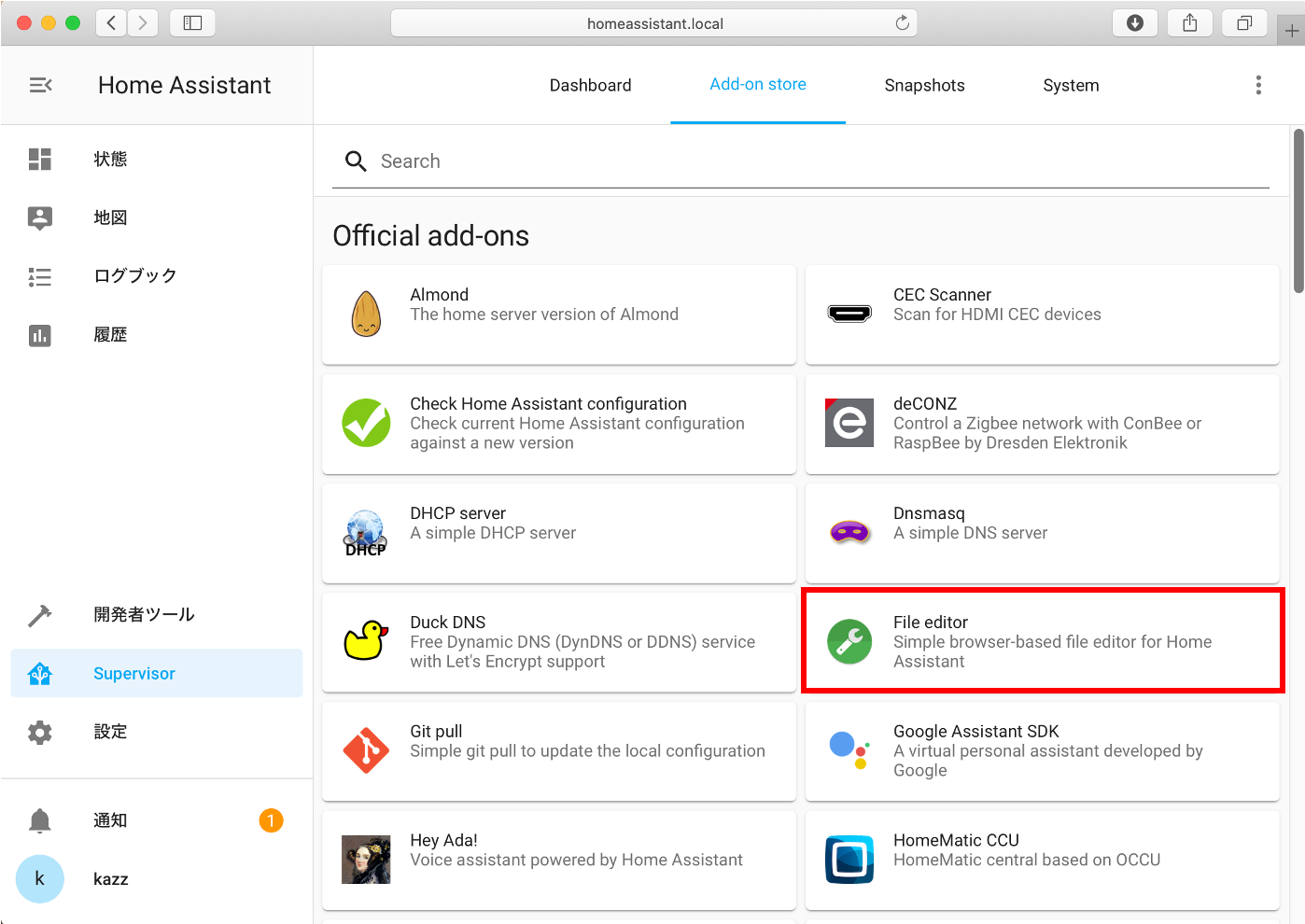Click the page vertical scrollbar
Screen dimensions: 1305x924
1298,211
